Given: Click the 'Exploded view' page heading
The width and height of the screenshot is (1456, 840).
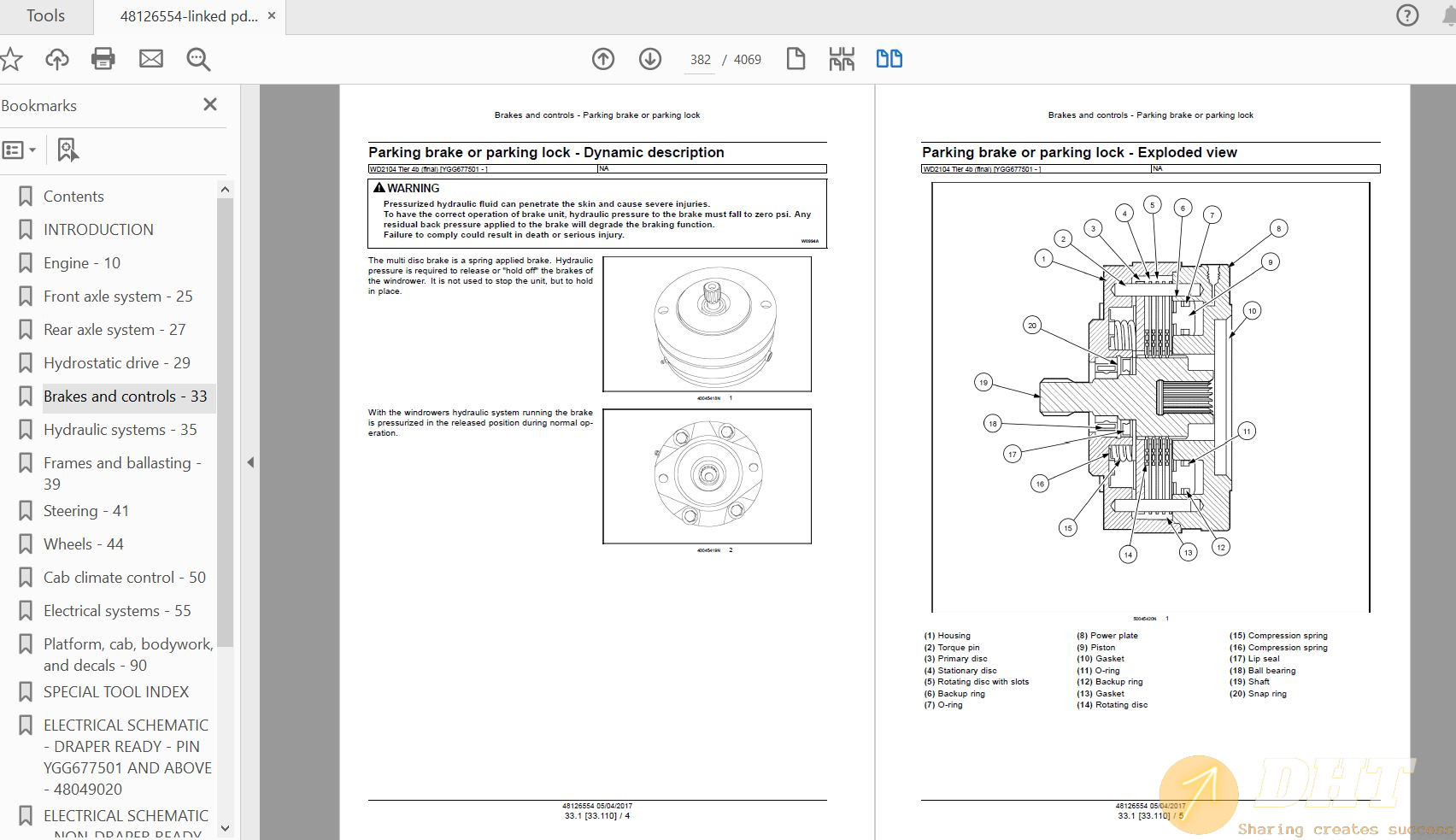Looking at the screenshot, I should click(x=1079, y=152).
